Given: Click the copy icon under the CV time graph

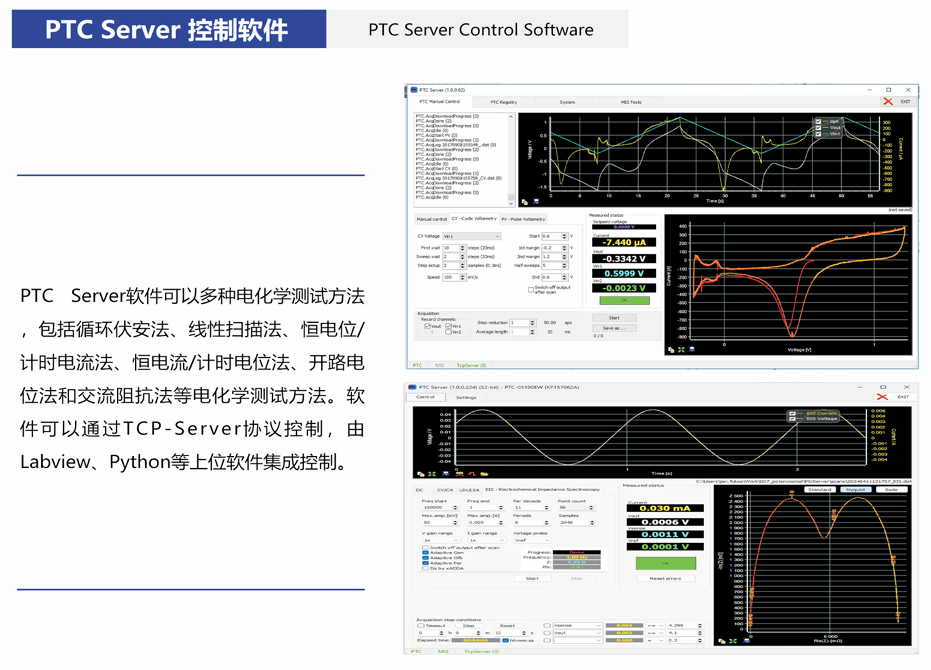Looking at the screenshot, I should coord(524,202).
